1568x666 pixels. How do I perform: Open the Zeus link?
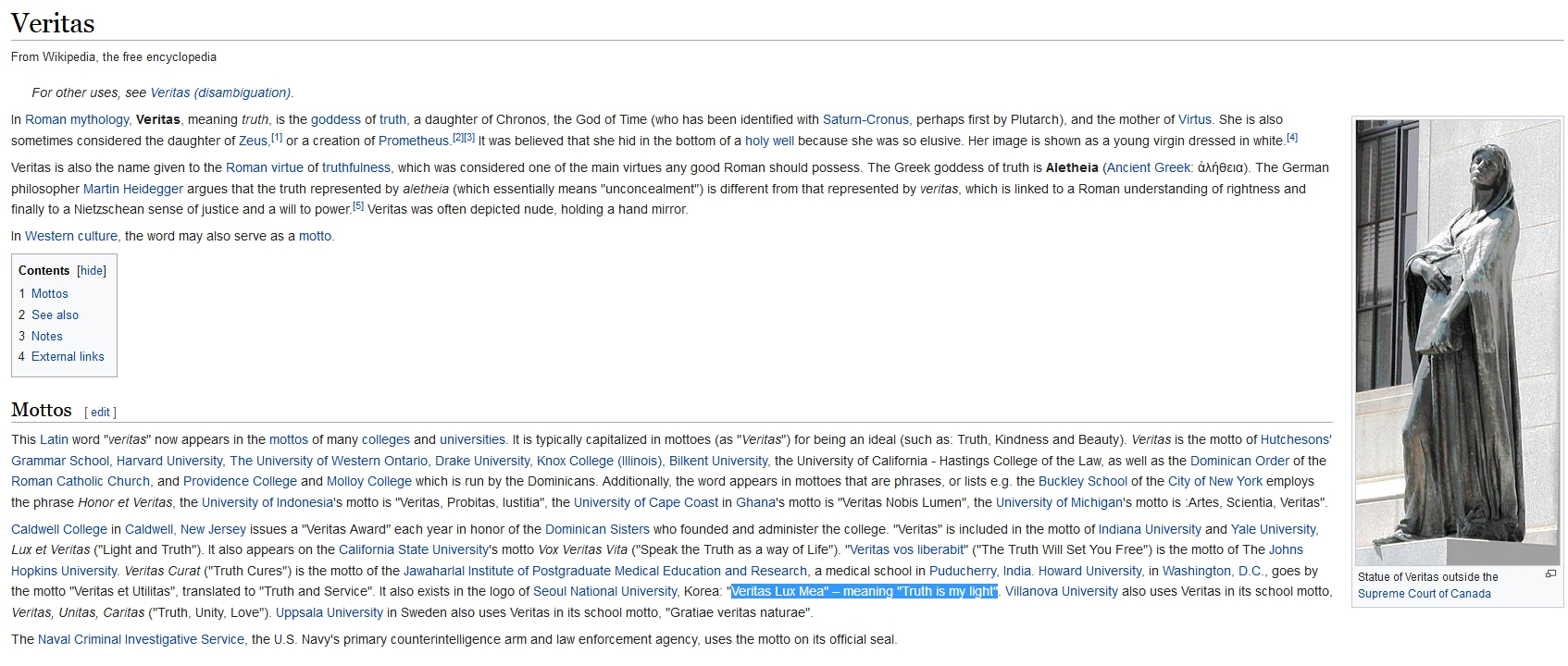click(253, 142)
